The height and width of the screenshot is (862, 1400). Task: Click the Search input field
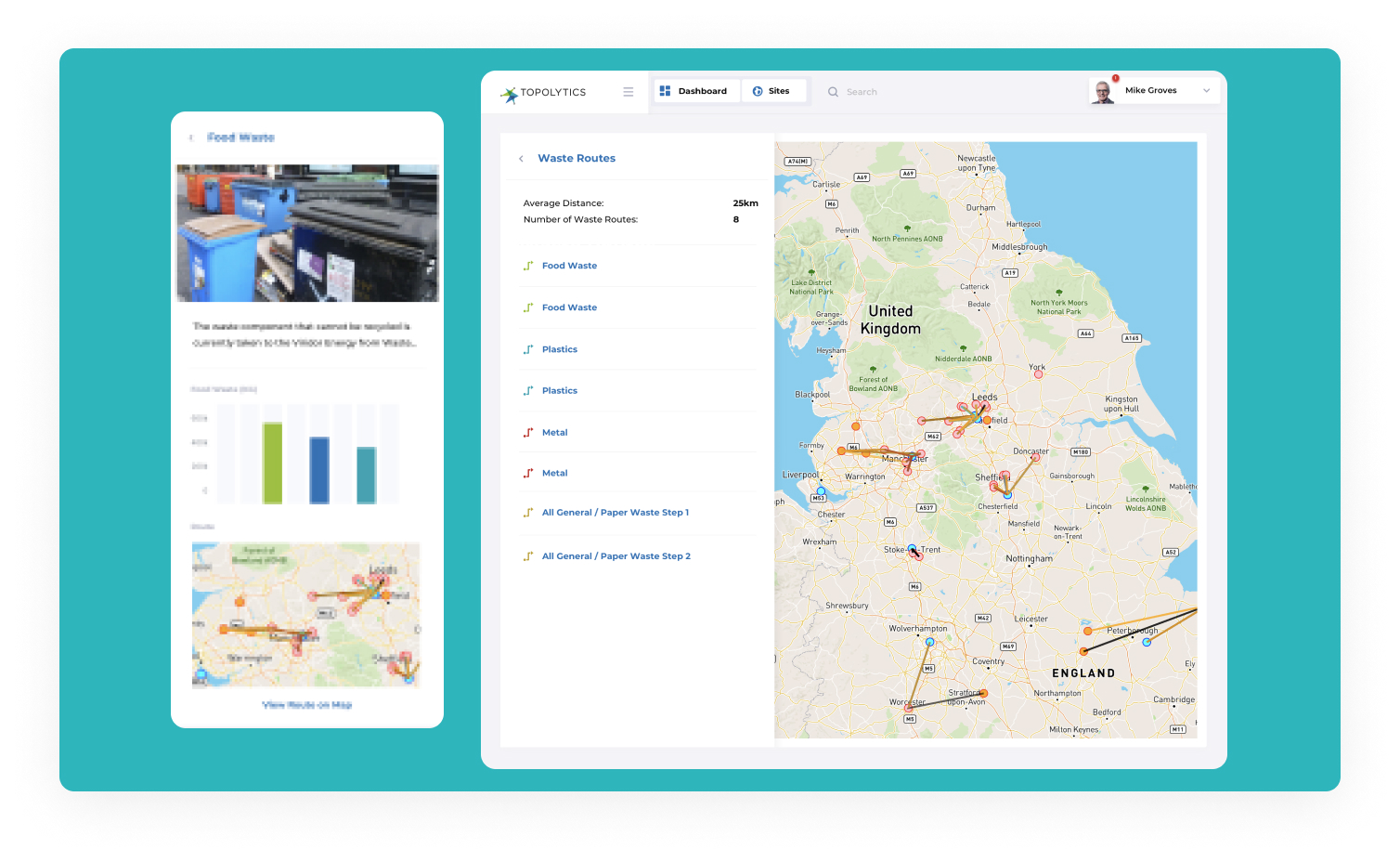pos(947,92)
